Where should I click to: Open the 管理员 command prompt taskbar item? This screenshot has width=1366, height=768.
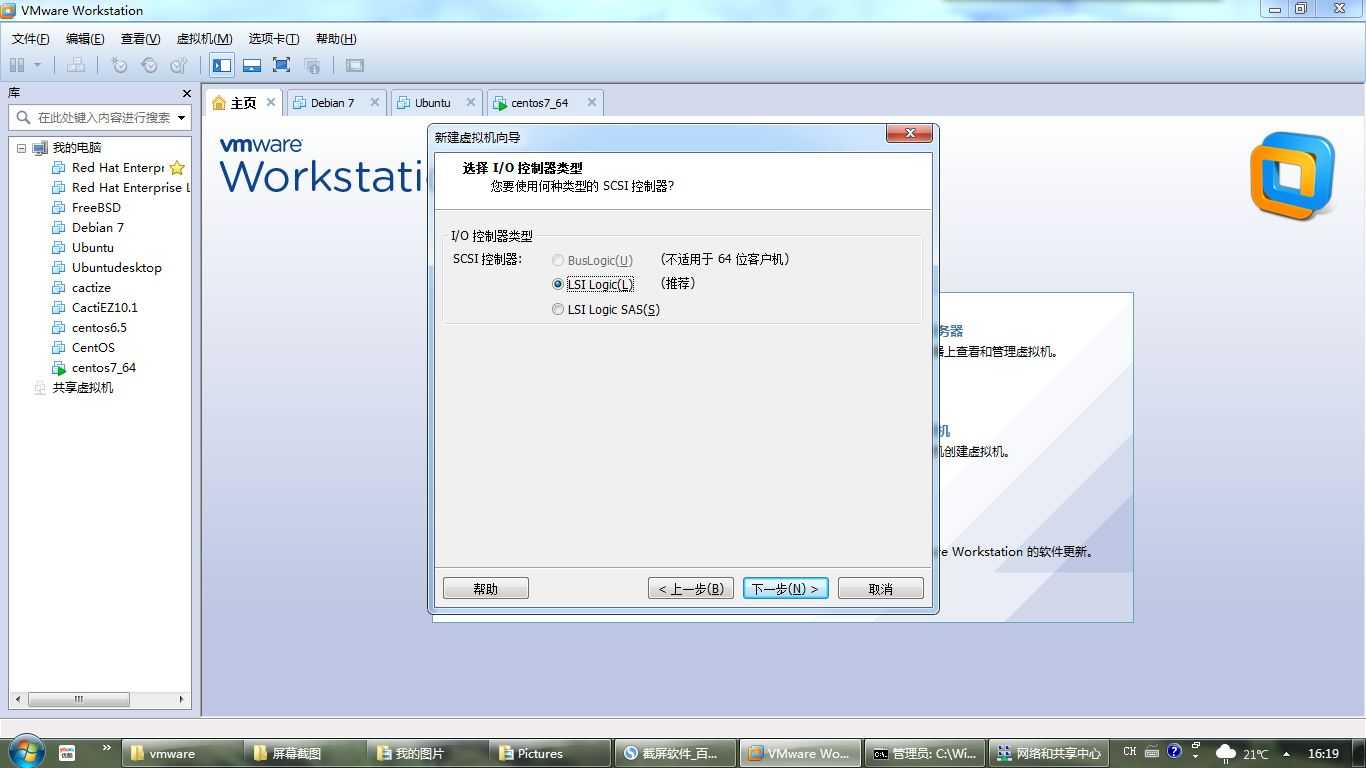(x=924, y=754)
